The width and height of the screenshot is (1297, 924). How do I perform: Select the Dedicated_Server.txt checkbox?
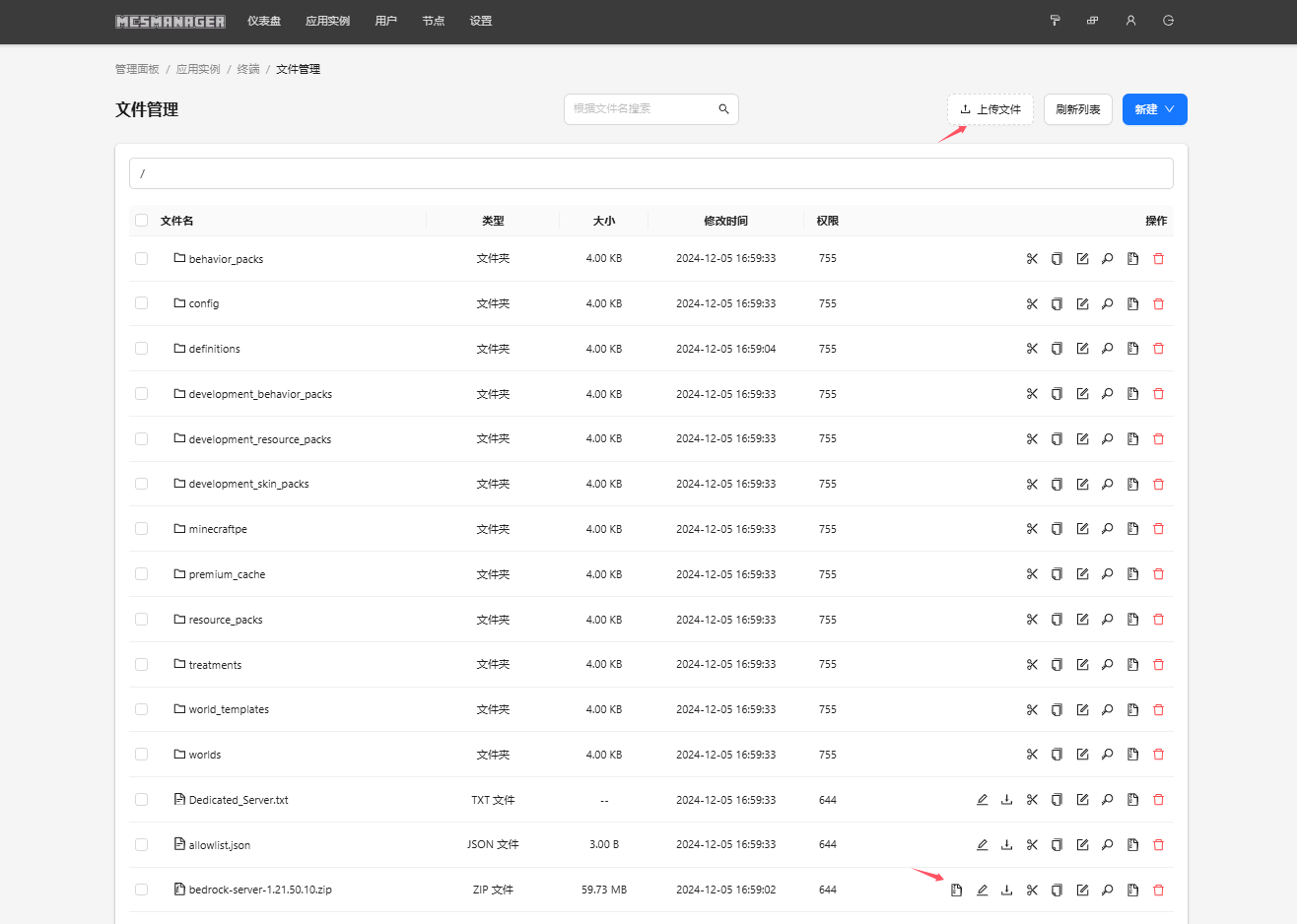click(141, 800)
